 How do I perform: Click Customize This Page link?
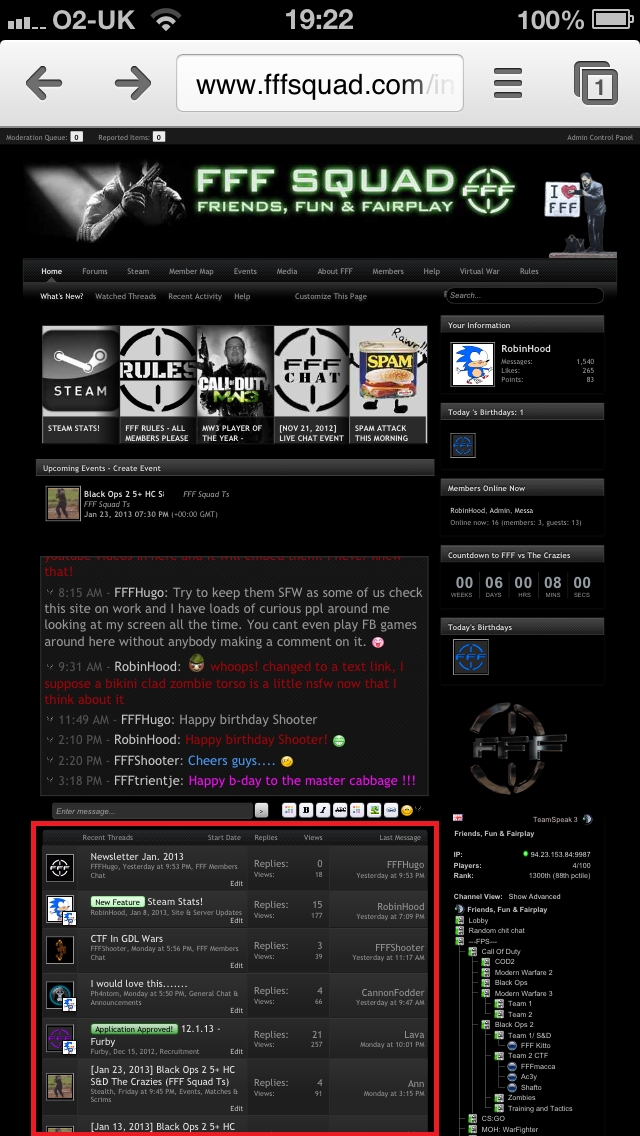(331, 296)
